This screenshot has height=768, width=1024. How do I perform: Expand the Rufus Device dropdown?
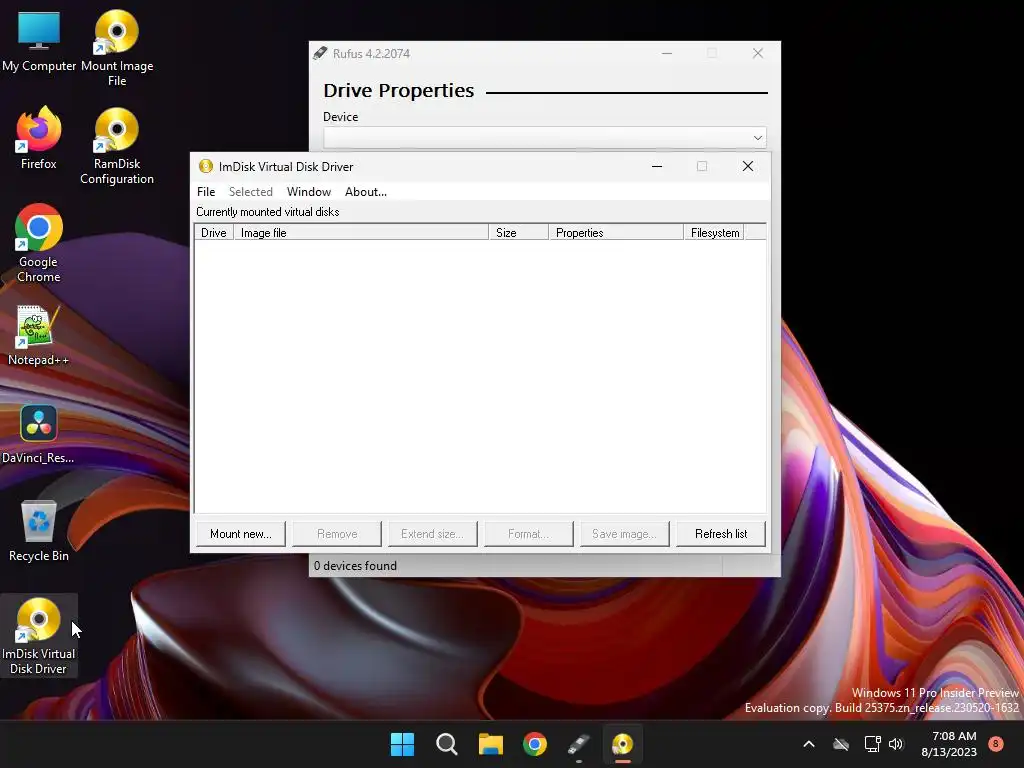click(x=758, y=138)
